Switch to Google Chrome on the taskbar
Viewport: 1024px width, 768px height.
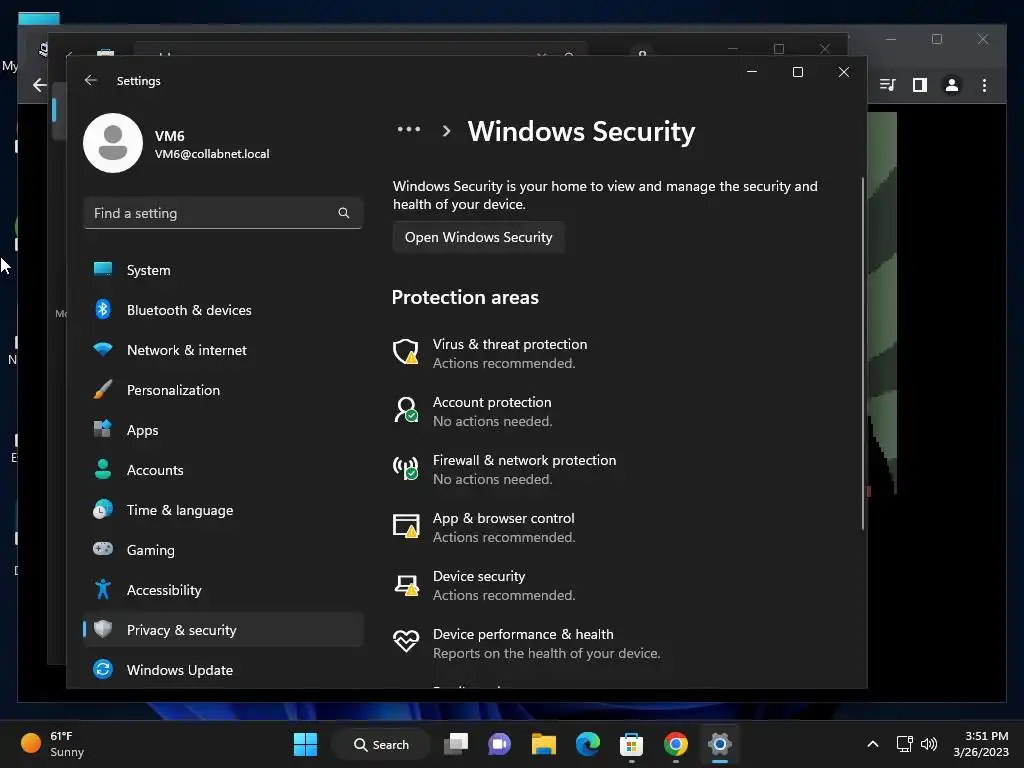pos(675,744)
